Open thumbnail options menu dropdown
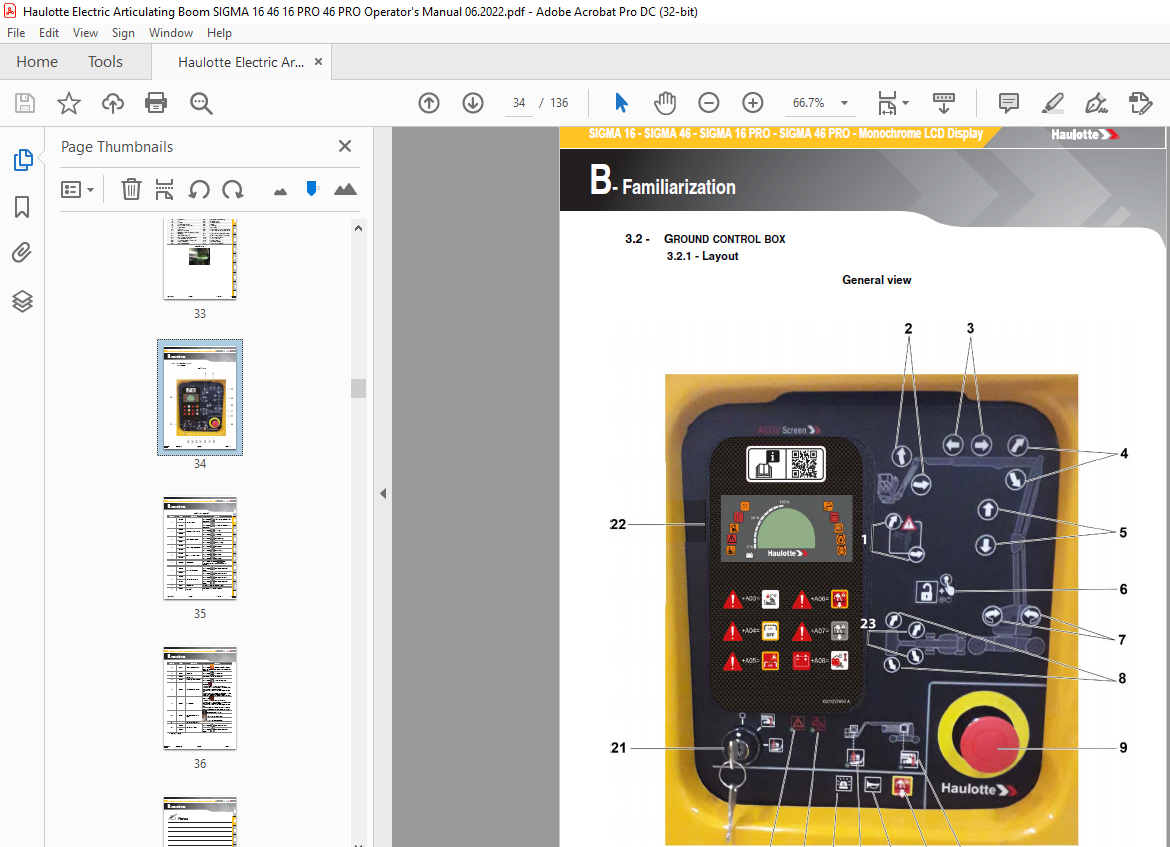Image resolution: width=1170 pixels, height=847 pixels. [77, 190]
